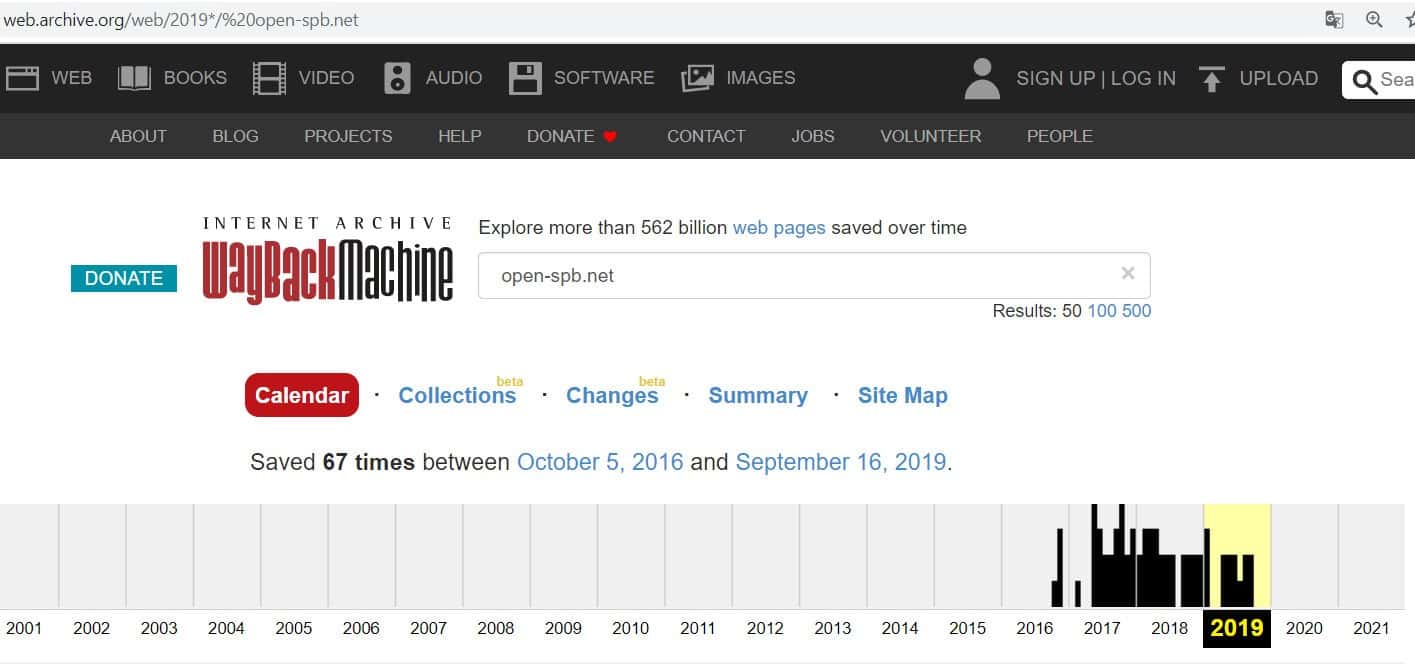Click the browser translate page icon
Image resolution: width=1415 pixels, height=664 pixels.
(x=1334, y=20)
